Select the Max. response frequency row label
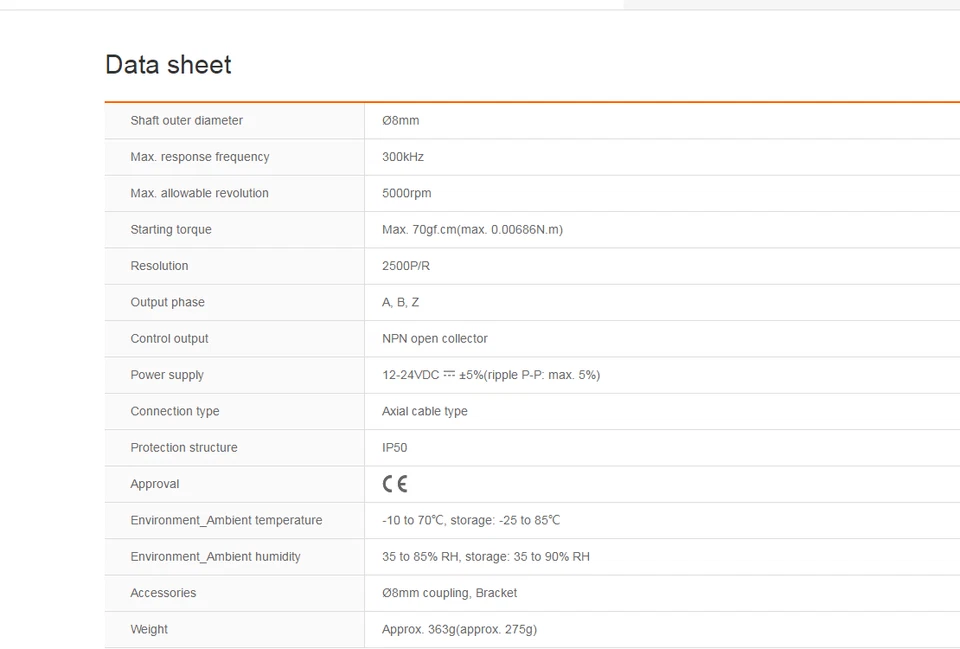Viewport: 960px width, 649px height. point(199,157)
